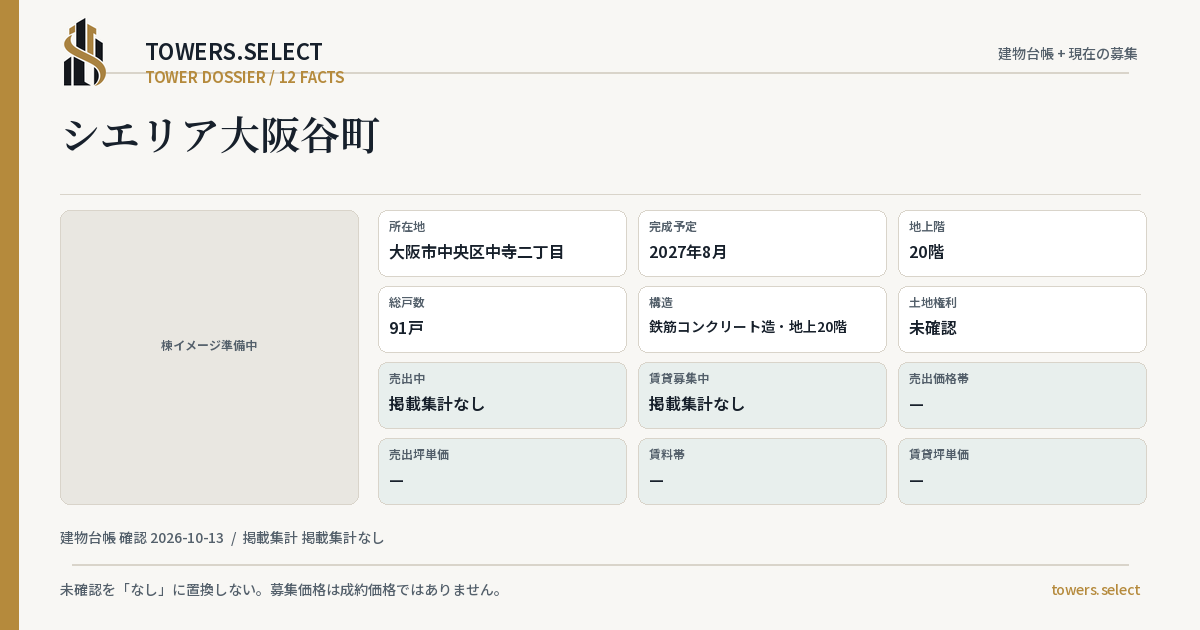
Task: Click the 賃貸募集中 listing card
Action: (762, 395)
